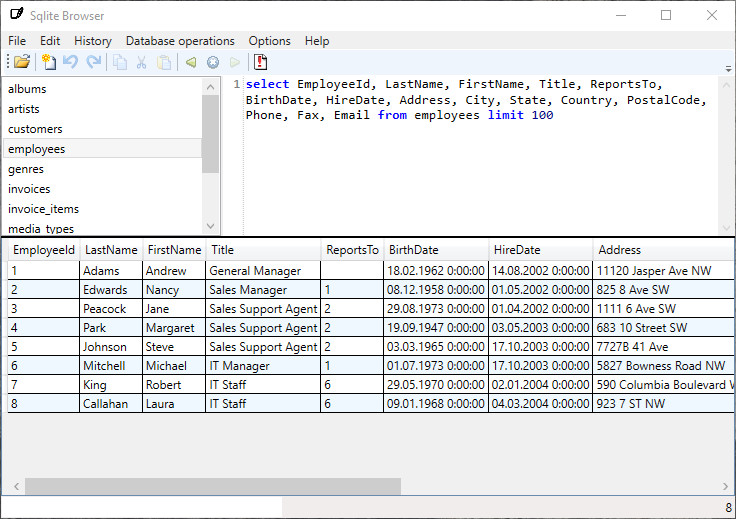Select address '11120 Jasper Ave NW'
Viewport: 736px width, 519px height.
[x=664, y=271]
